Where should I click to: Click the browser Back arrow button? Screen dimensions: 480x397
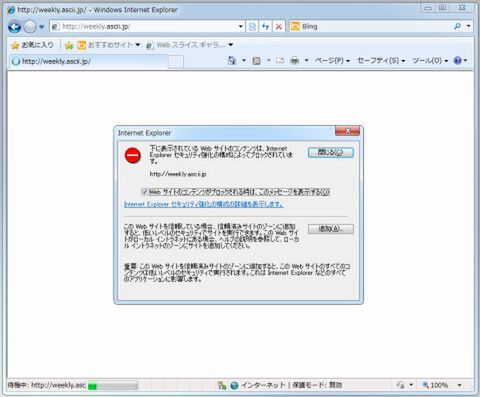click(x=14, y=27)
